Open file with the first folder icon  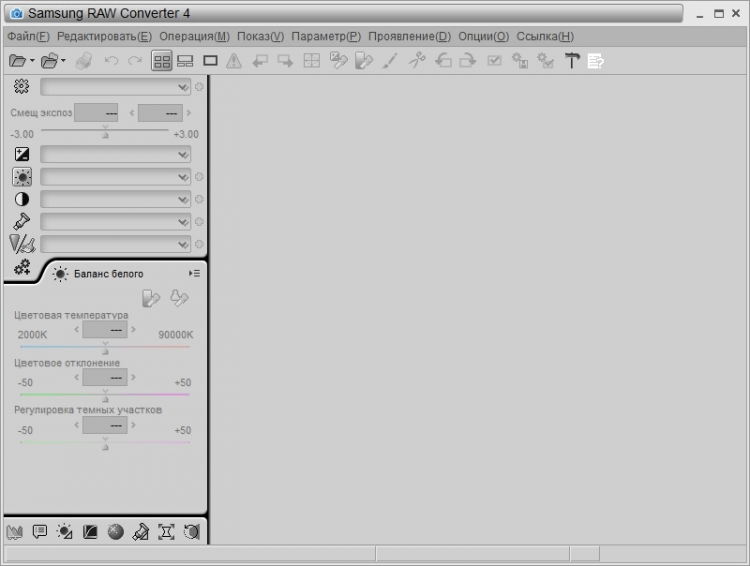coord(18,61)
